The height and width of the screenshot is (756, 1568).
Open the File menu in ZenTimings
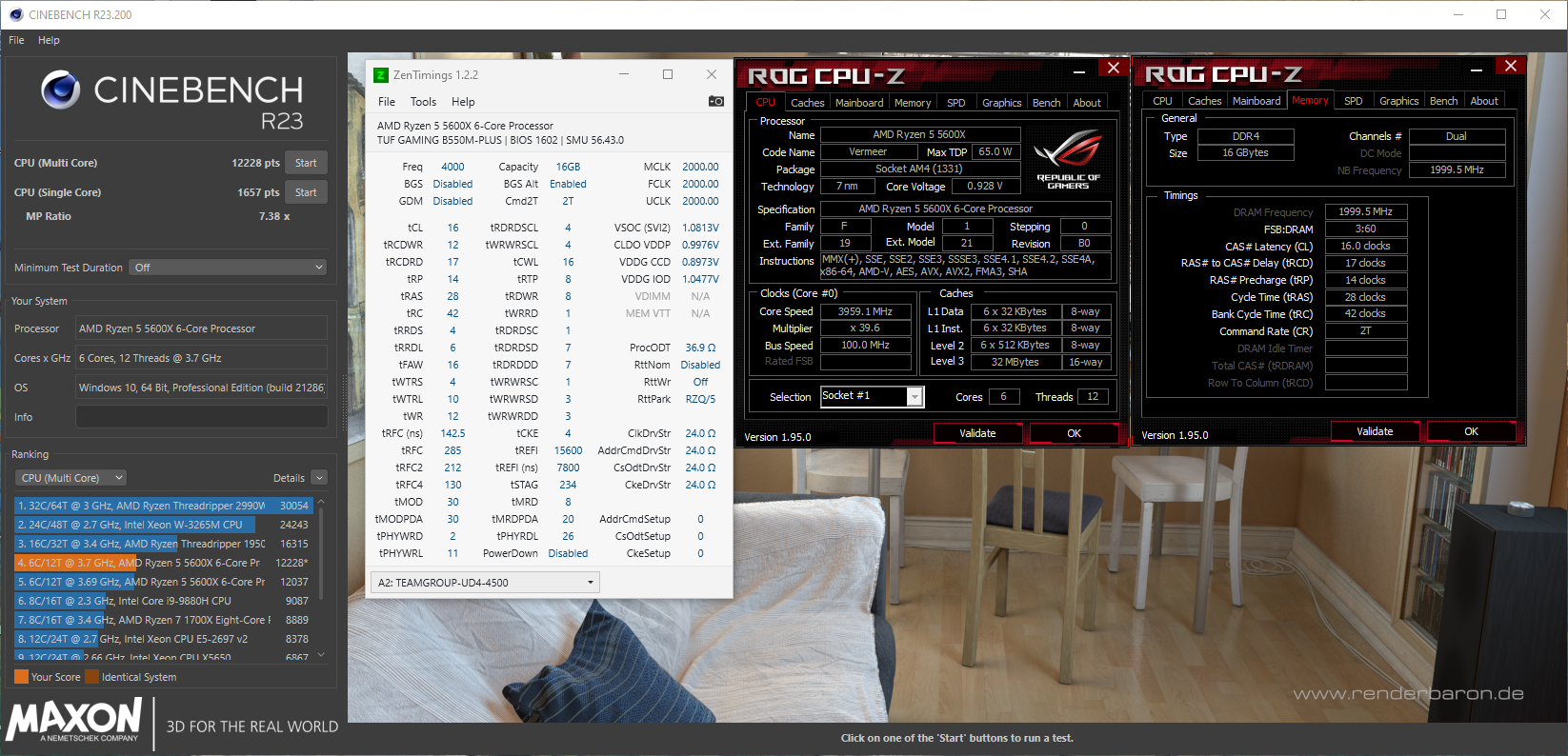tap(387, 102)
